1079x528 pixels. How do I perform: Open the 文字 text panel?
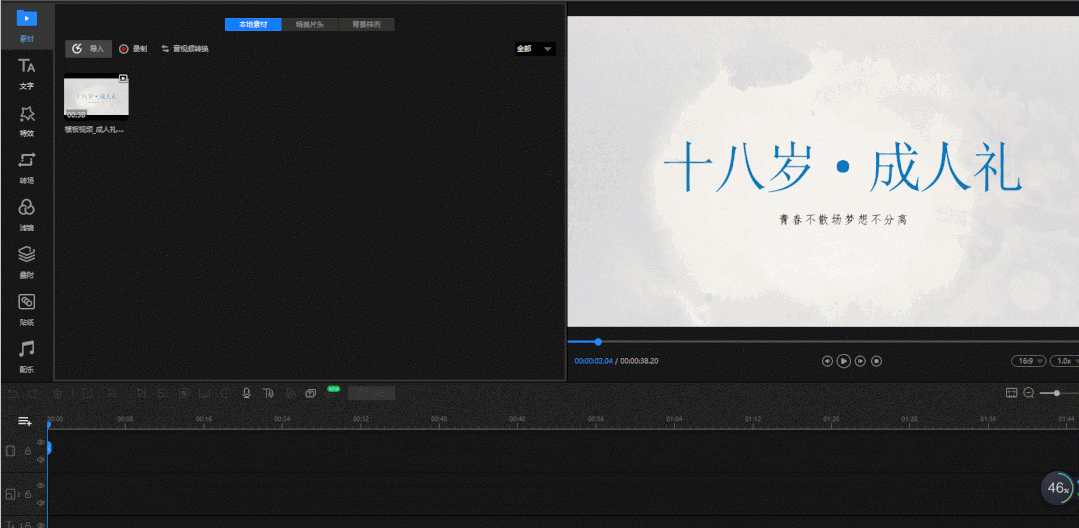(26, 74)
